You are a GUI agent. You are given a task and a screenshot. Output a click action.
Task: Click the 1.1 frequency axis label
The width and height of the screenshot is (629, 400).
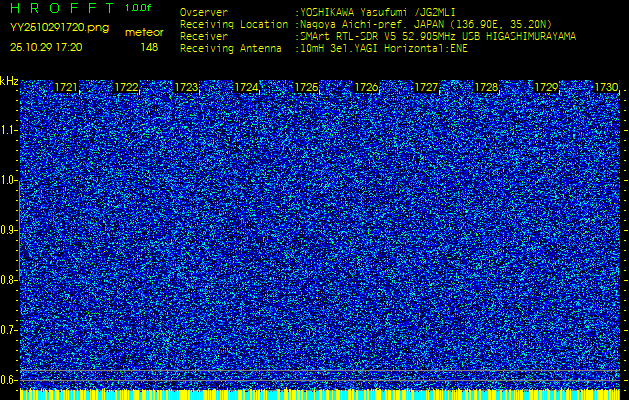[8, 130]
